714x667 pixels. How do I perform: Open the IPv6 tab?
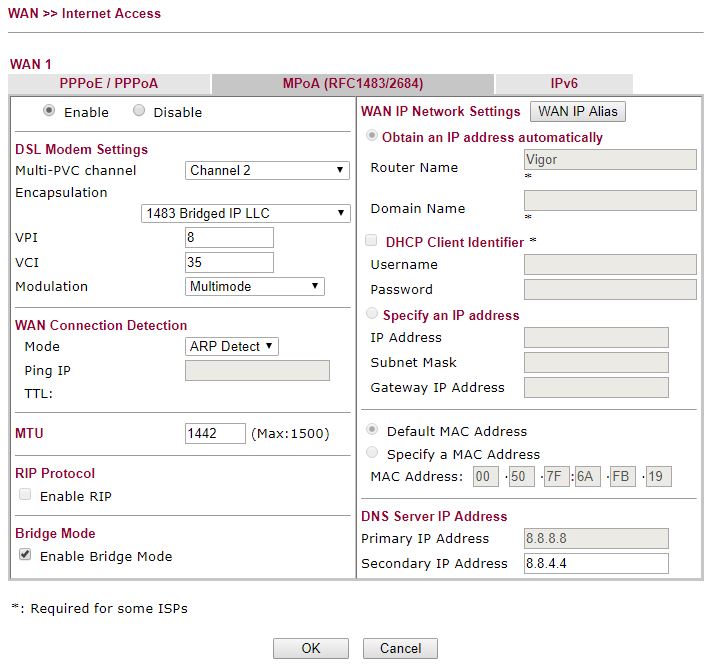pyautogui.click(x=563, y=84)
